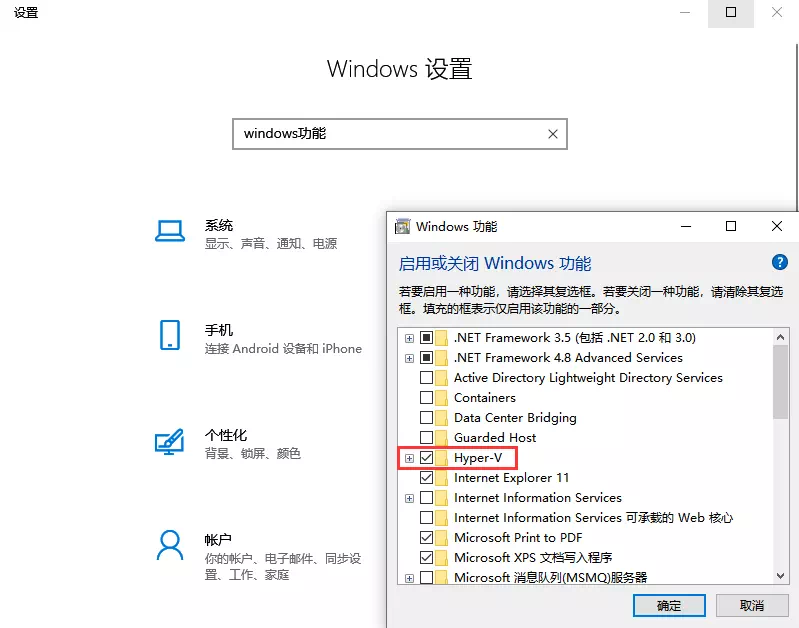Select the Internet Explorer 11 label
This screenshot has height=628, width=799.
[511, 478]
